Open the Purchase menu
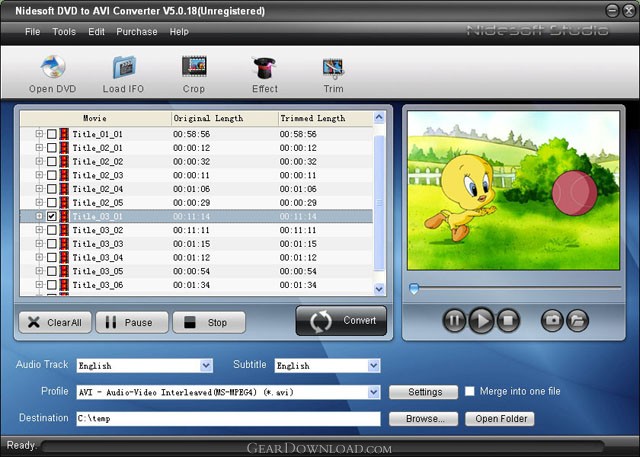This screenshot has width=640, height=457. (x=137, y=32)
